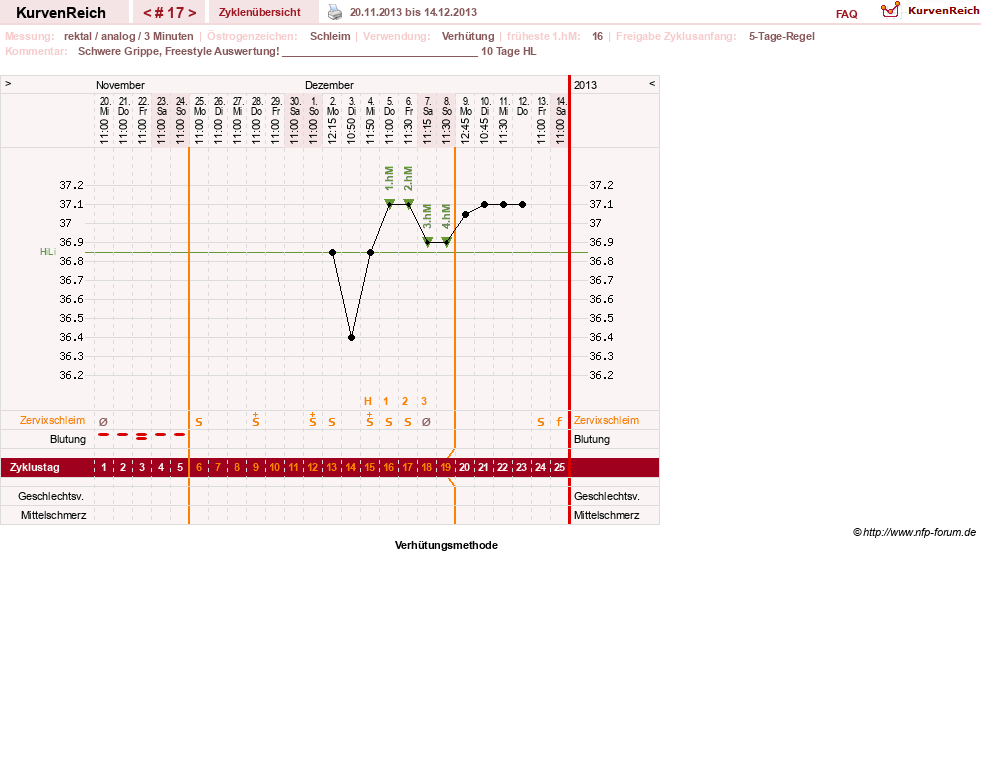Screen dimensions: 981x764
Task: Click the printer icon
Action: point(335,12)
